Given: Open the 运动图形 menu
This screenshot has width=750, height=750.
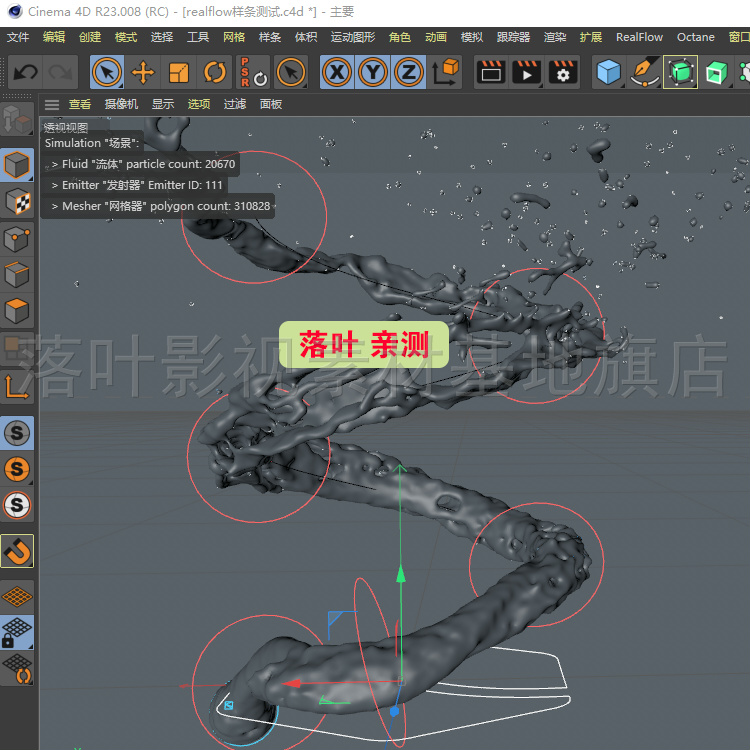Looking at the screenshot, I should coord(353,37).
